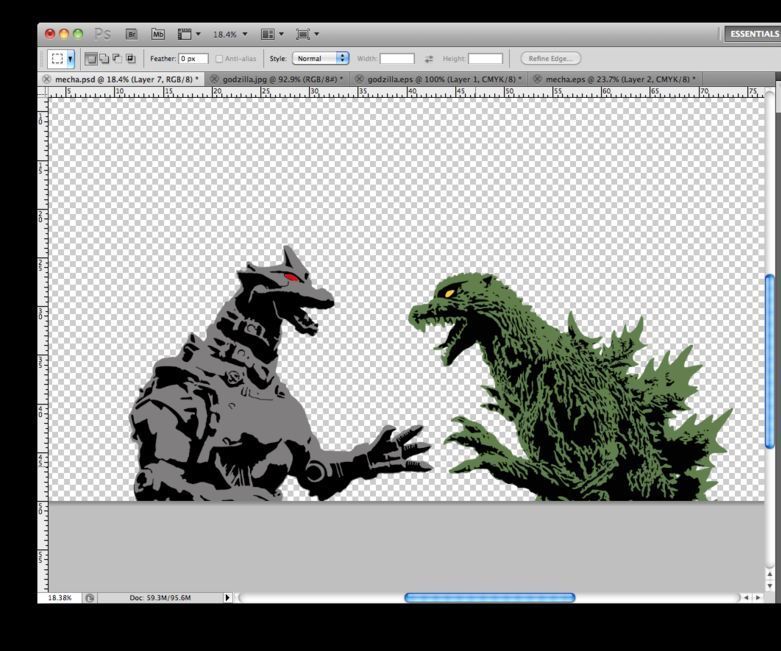Click the Feather value input field
The height and width of the screenshot is (651, 781).
click(193, 59)
